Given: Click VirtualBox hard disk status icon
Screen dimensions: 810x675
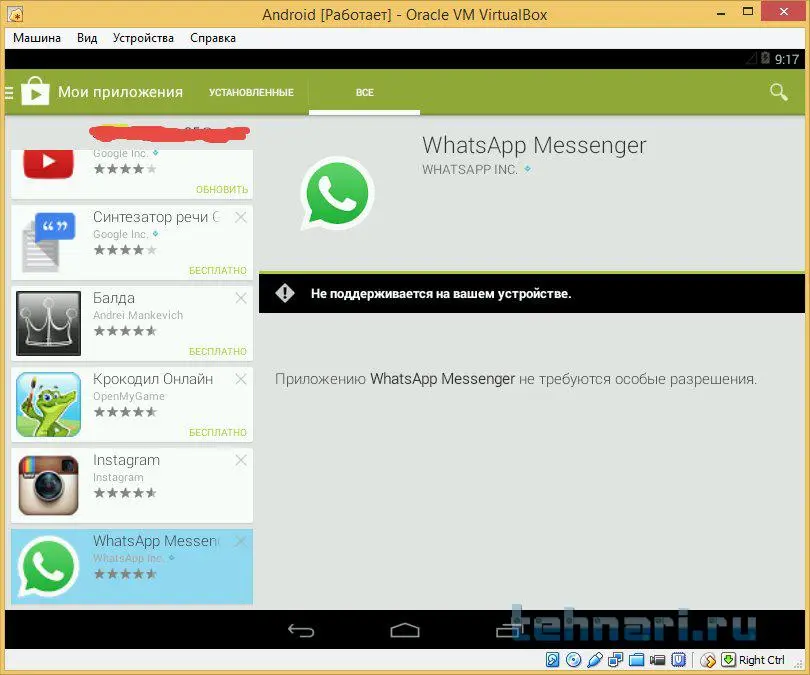Looking at the screenshot, I should (x=552, y=660).
